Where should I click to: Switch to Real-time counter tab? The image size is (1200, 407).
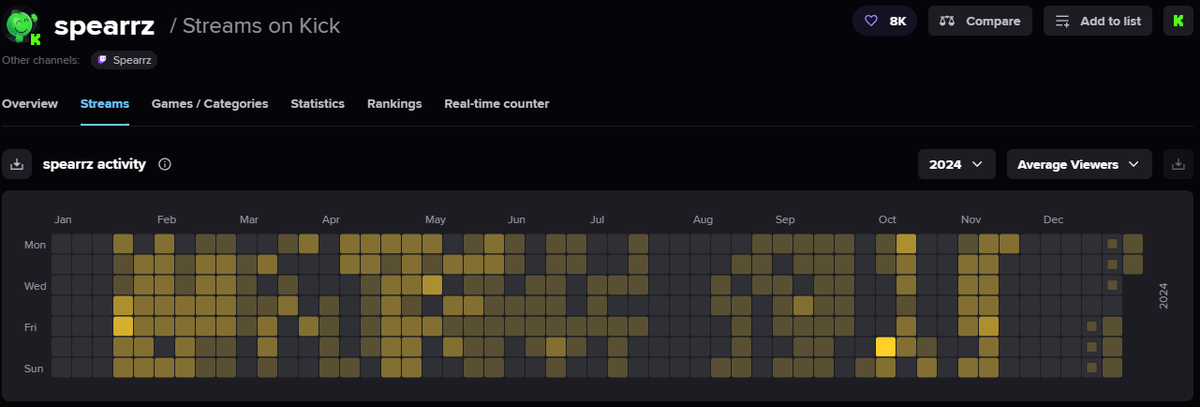click(497, 104)
